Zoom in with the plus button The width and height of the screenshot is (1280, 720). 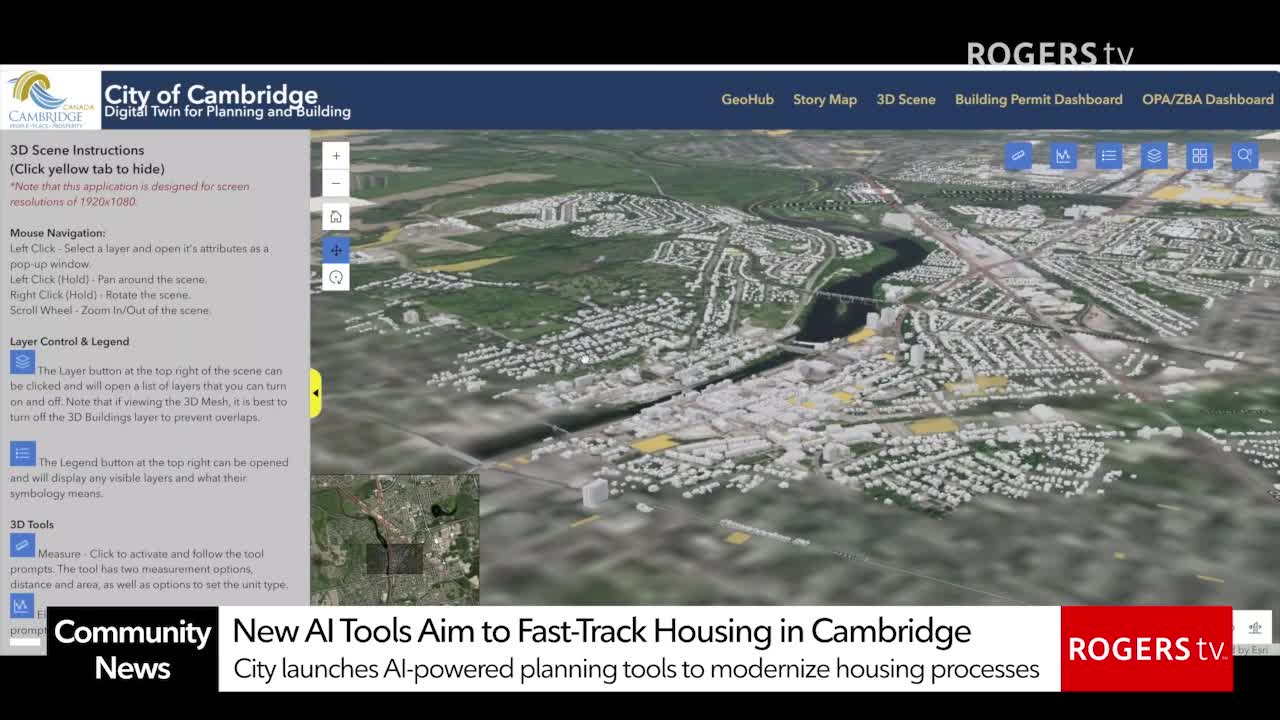point(336,156)
